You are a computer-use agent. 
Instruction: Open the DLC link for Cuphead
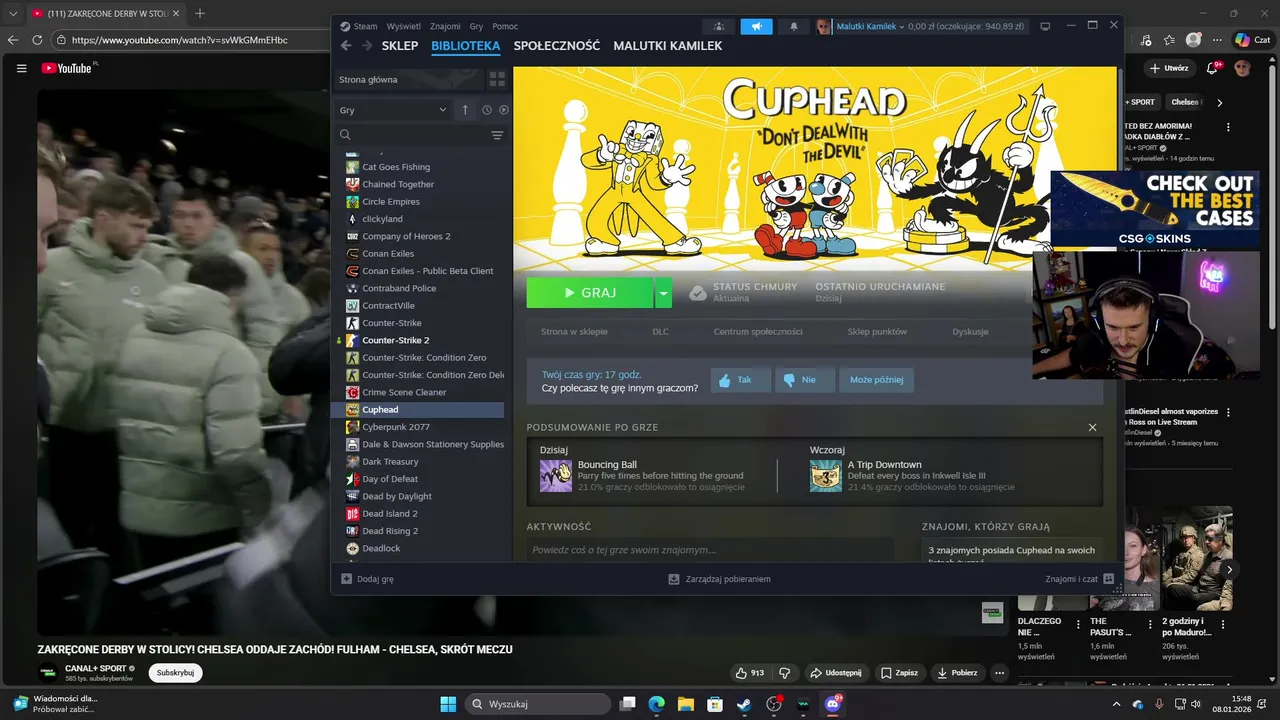tap(660, 331)
